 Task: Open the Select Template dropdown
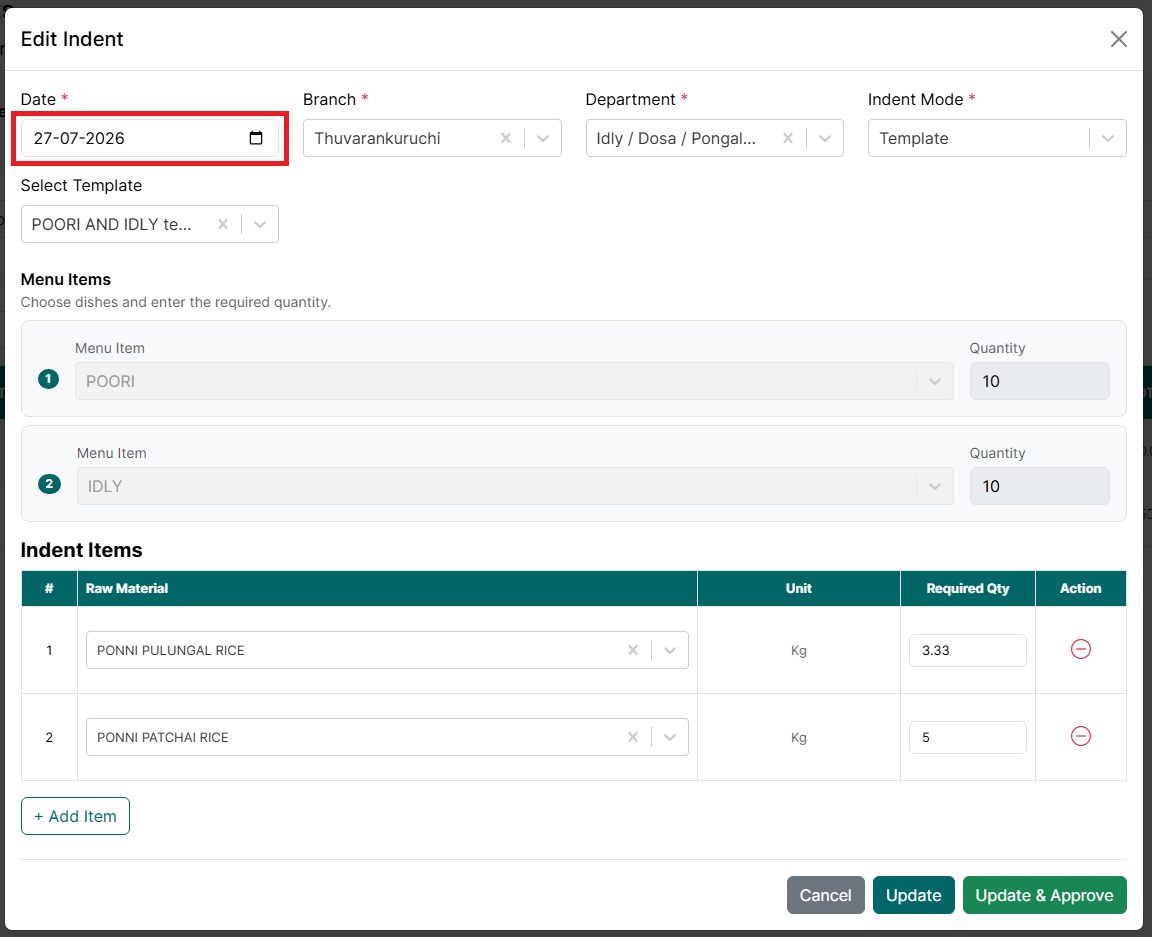[x=260, y=224]
